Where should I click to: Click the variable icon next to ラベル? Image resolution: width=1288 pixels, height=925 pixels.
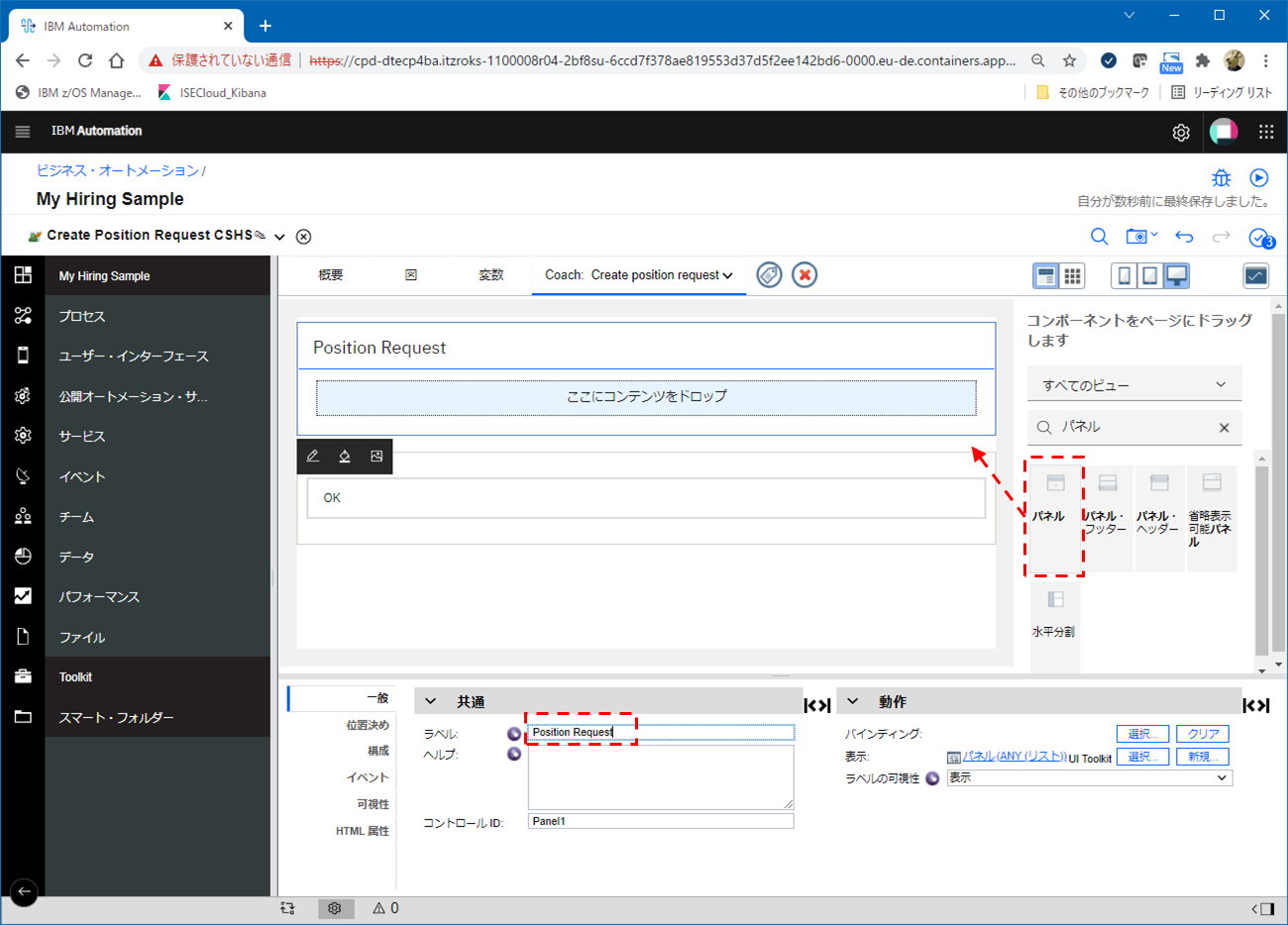[513, 734]
